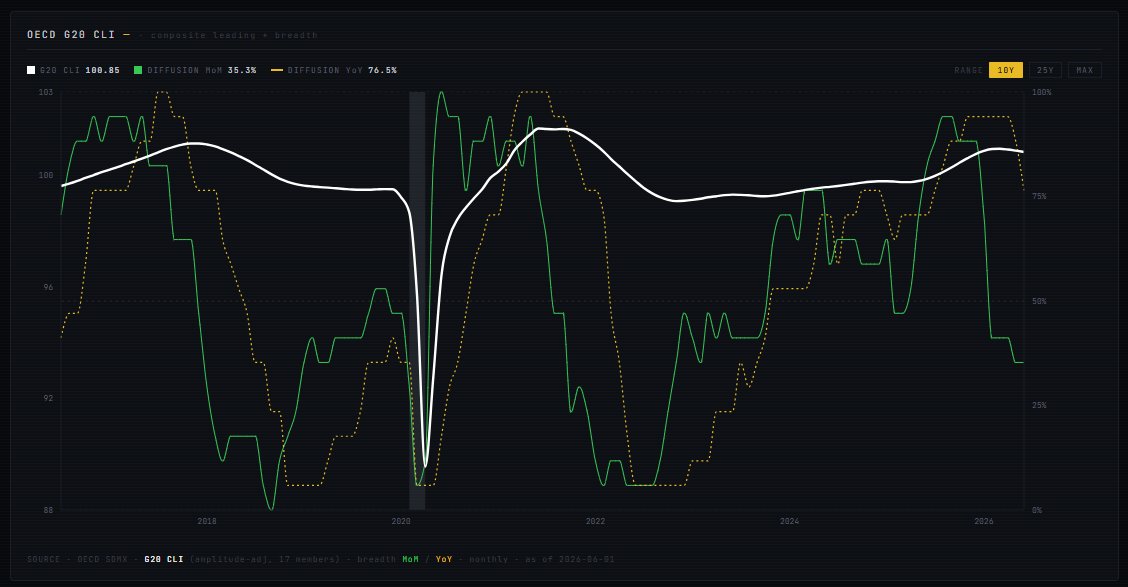This screenshot has width=1128, height=587.
Task: Click the 92 left-axis label
Action: (x=48, y=398)
